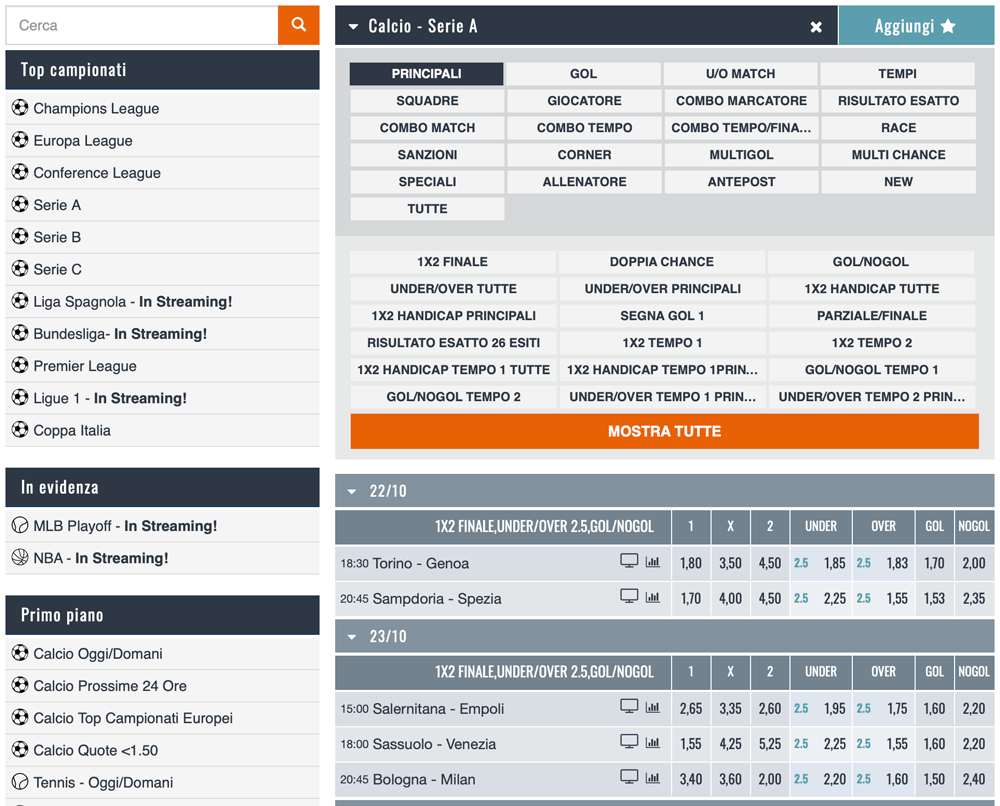Select home odds 1,55 for Sassuolo - Venezia
The width and height of the screenshot is (1000, 806).
pyautogui.click(x=691, y=744)
